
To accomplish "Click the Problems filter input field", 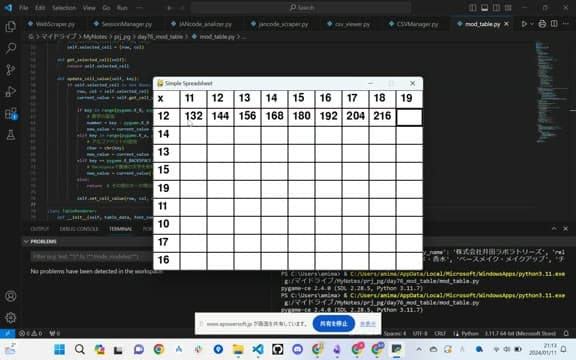I will (92, 256).
